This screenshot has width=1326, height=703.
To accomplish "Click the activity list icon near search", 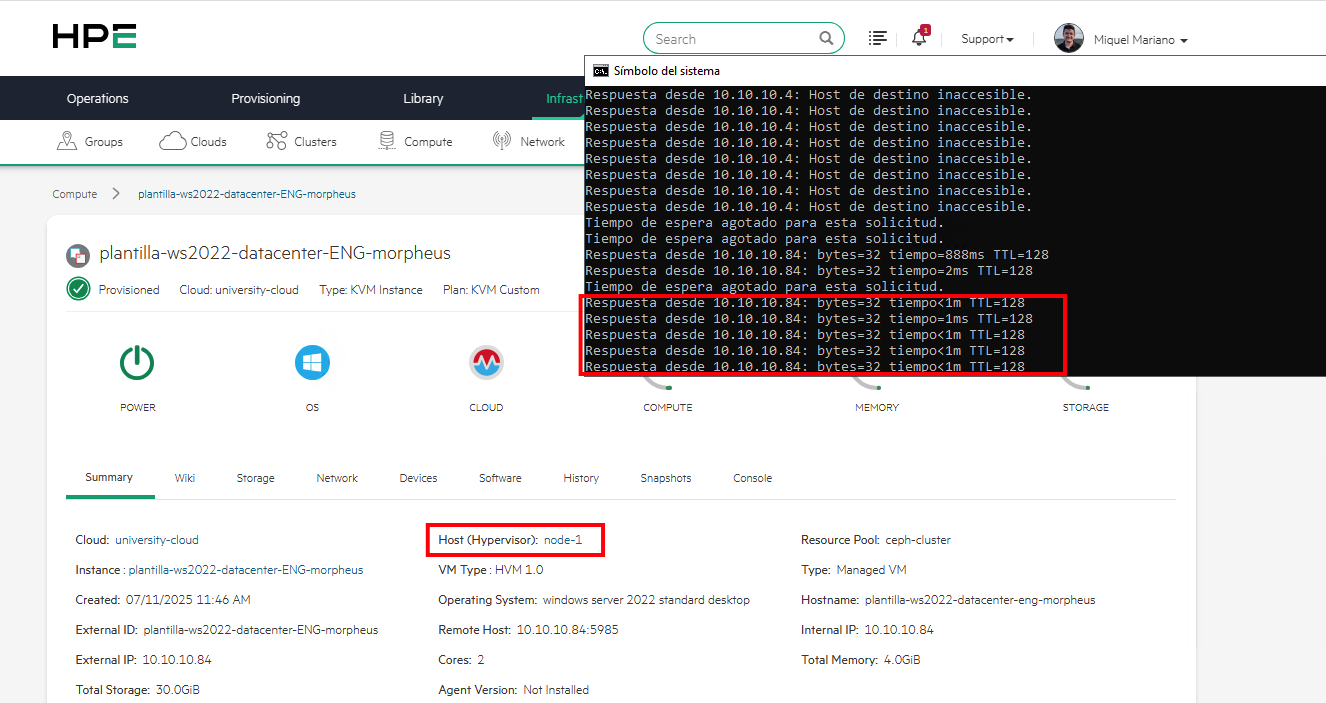I will click(877, 38).
